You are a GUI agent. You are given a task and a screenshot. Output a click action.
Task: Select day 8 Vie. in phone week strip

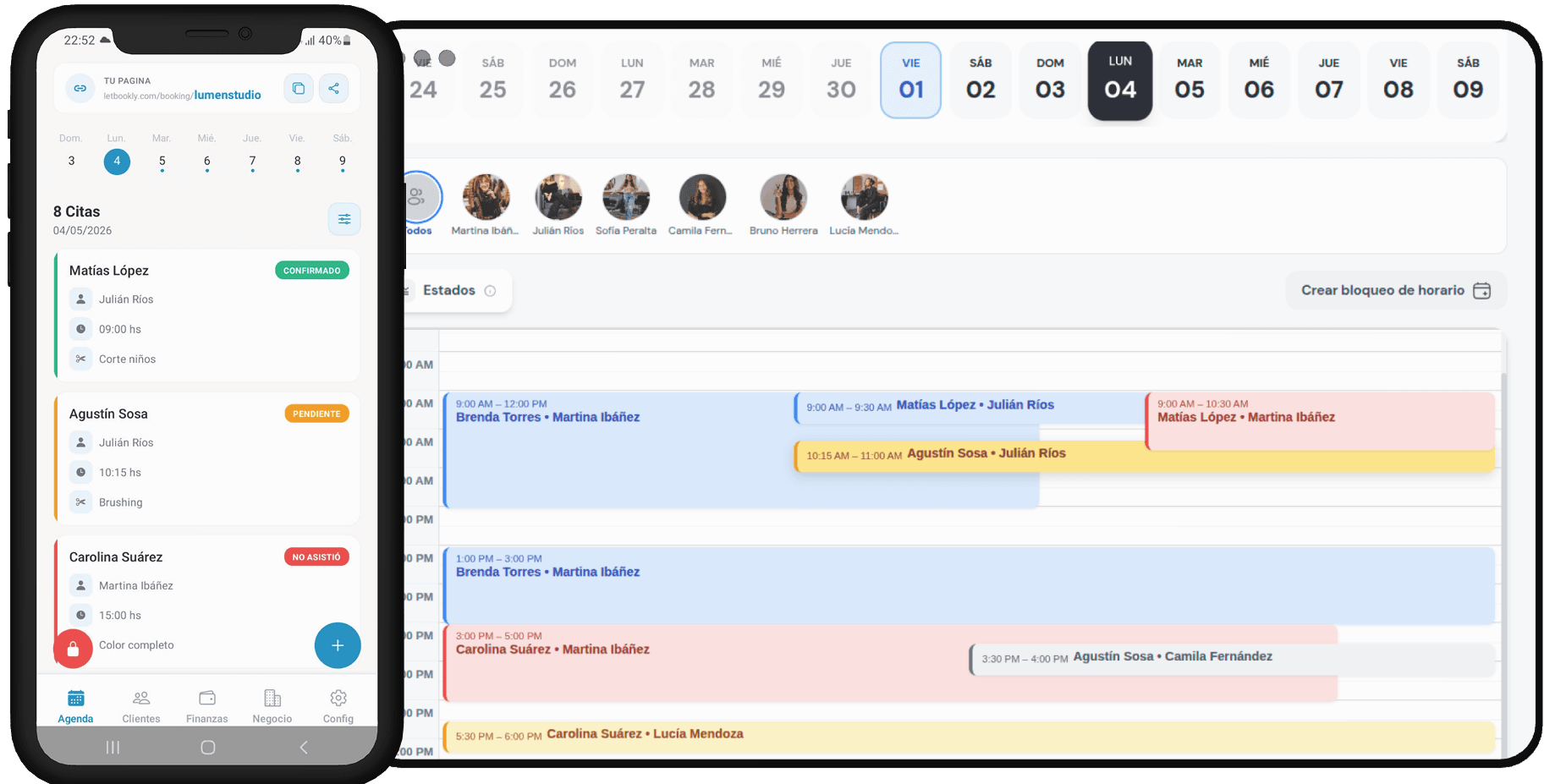tap(297, 153)
